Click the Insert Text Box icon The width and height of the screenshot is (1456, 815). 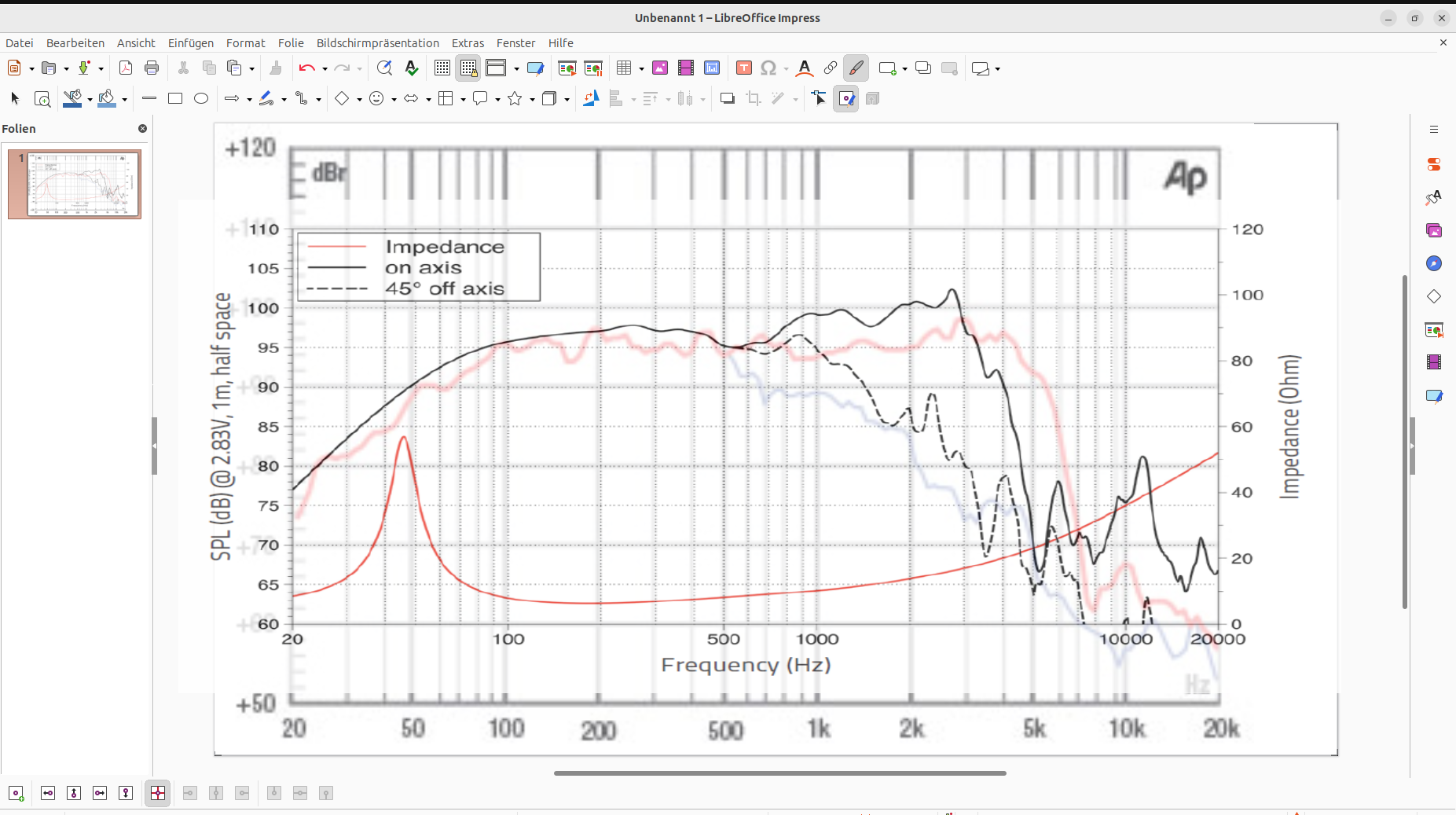click(743, 68)
